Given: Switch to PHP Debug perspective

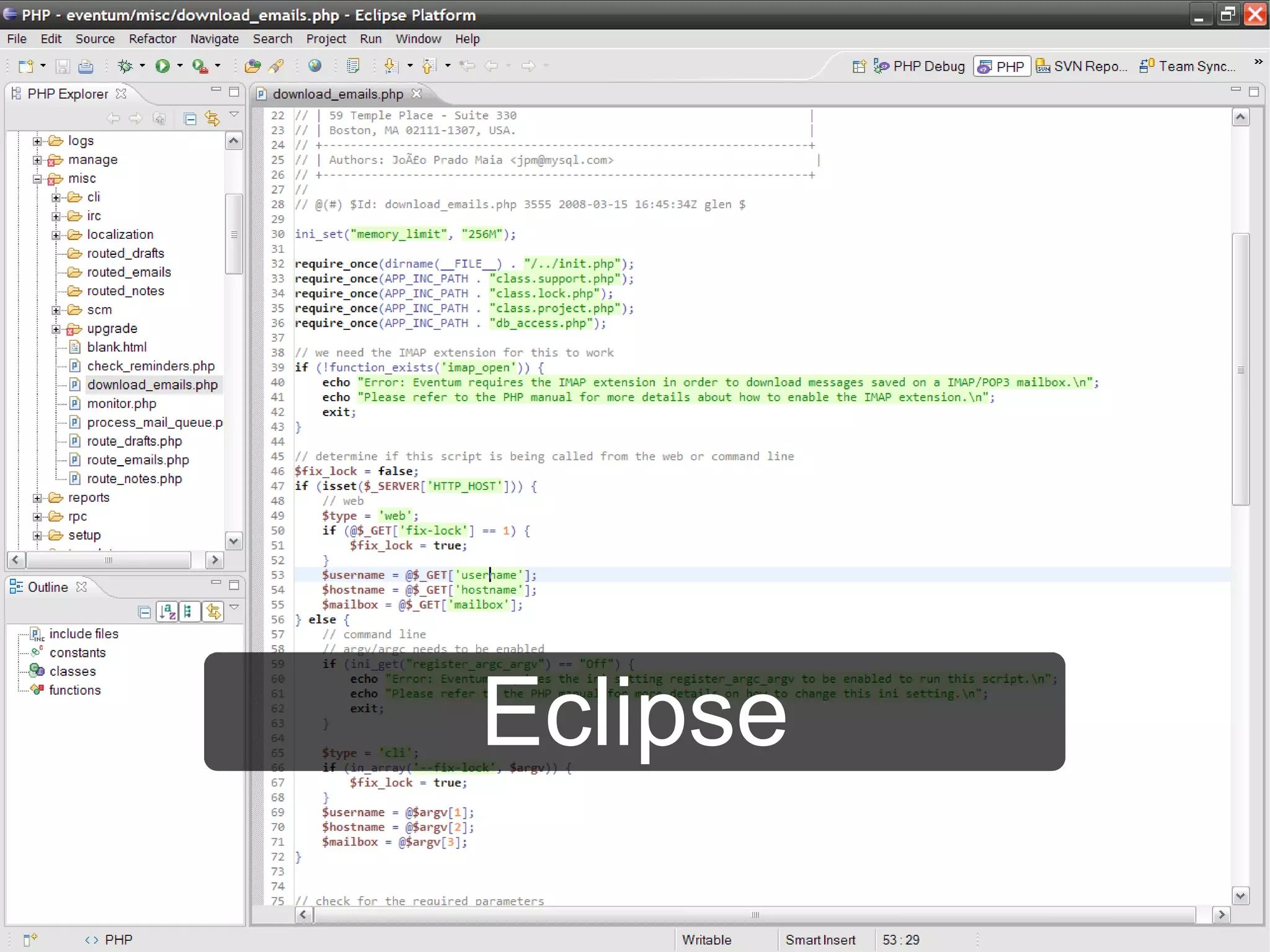Looking at the screenshot, I should click(x=919, y=66).
